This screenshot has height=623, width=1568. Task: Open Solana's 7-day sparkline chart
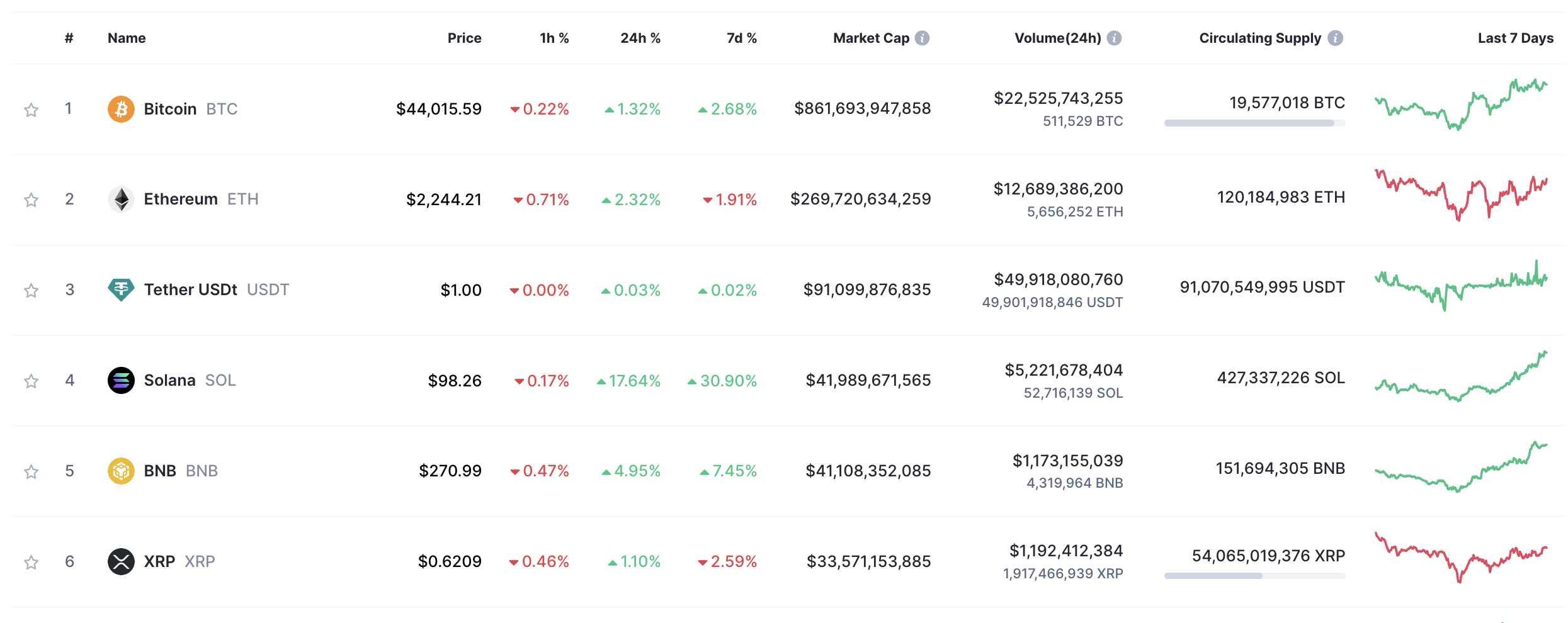[1460, 378]
